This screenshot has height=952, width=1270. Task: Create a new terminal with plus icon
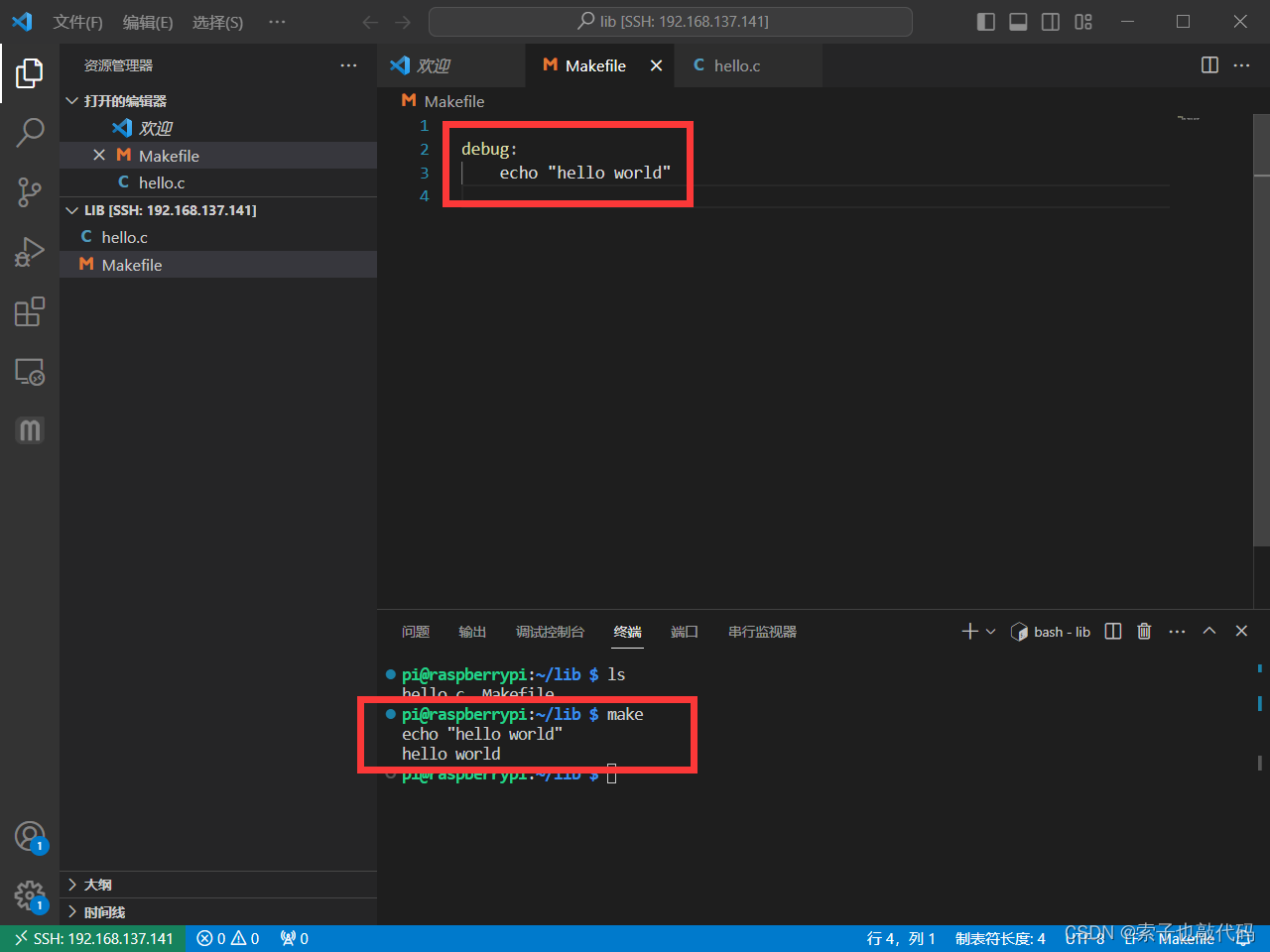[969, 632]
